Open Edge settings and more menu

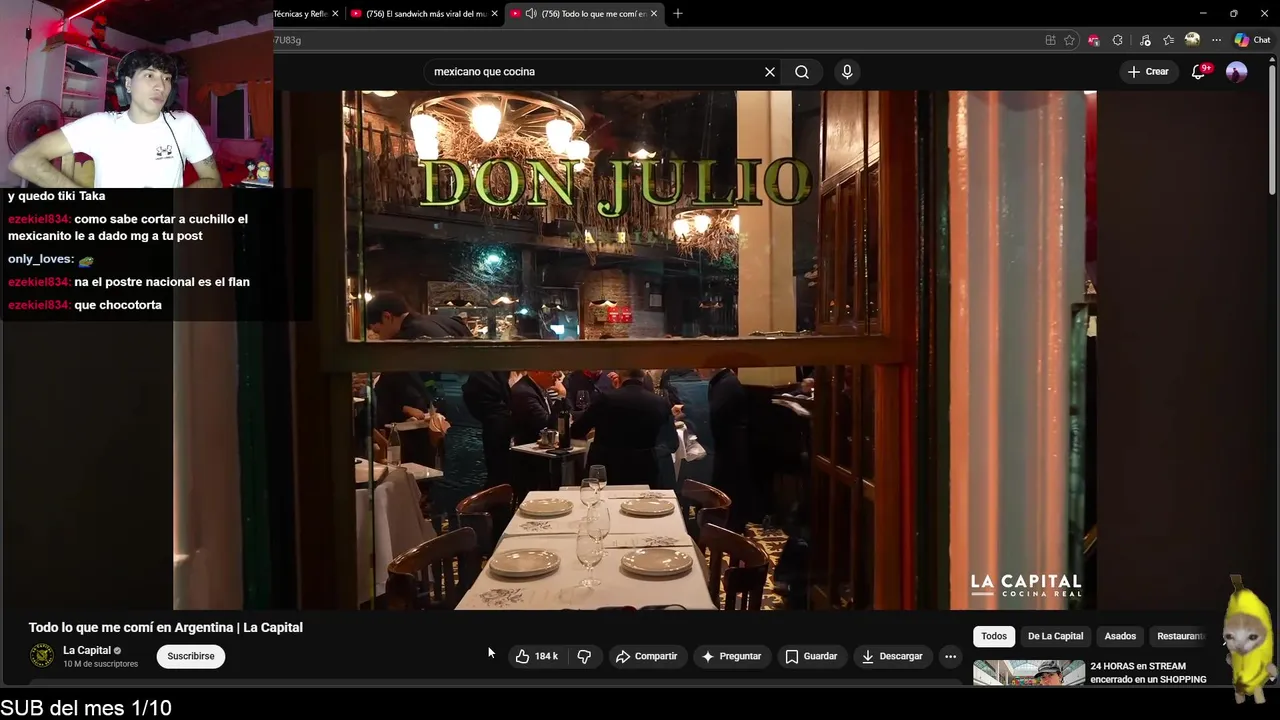point(1216,40)
